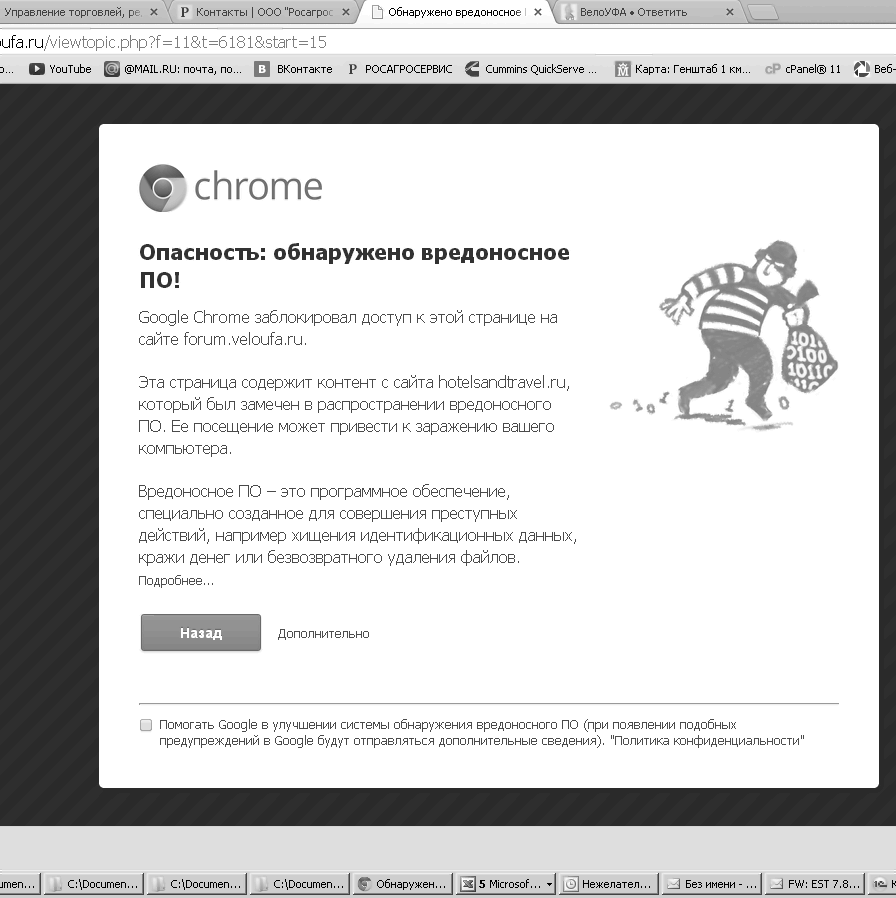This screenshot has height=898, width=896.
Task: Open the Веб bookmark icon
Action: [862, 69]
